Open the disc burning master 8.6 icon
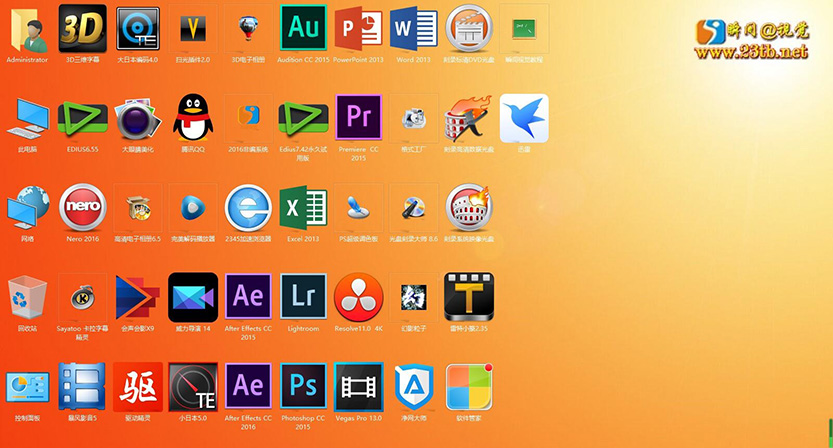Screen dimensions: 833x448 [414, 207]
